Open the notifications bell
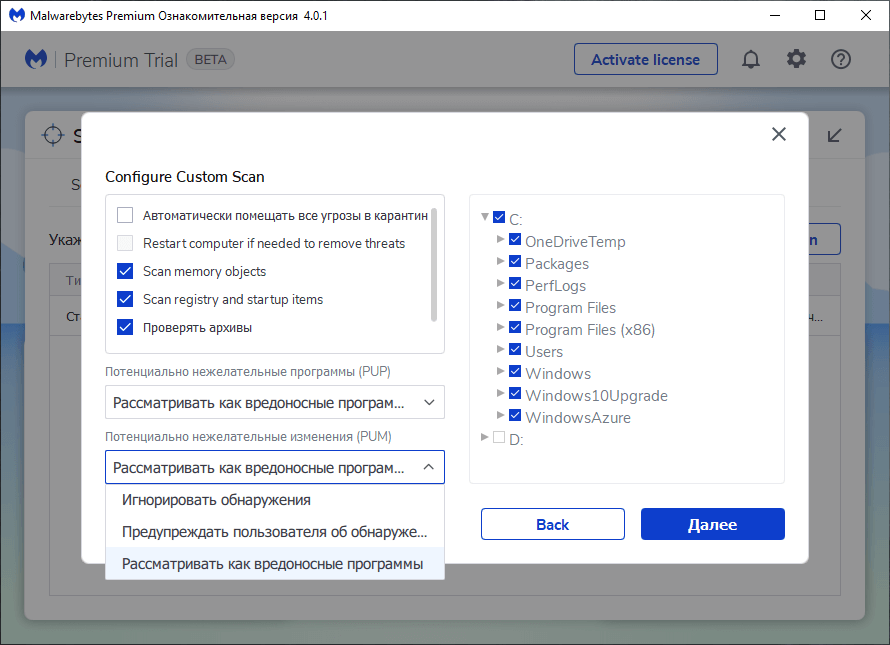Image resolution: width=890 pixels, height=645 pixels. [x=751, y=59]
